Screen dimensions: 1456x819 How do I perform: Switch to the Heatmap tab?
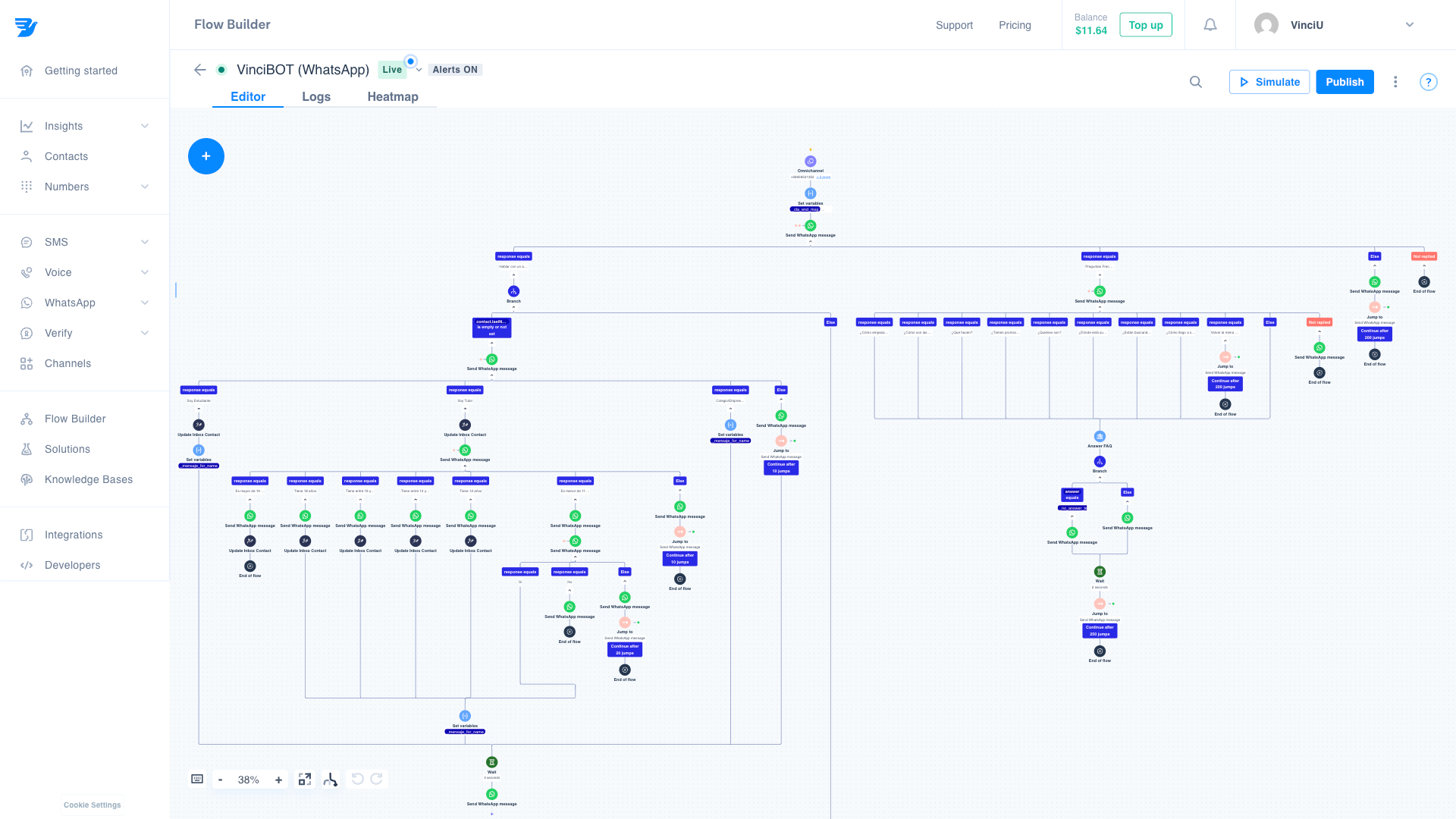tap(393, 96)
